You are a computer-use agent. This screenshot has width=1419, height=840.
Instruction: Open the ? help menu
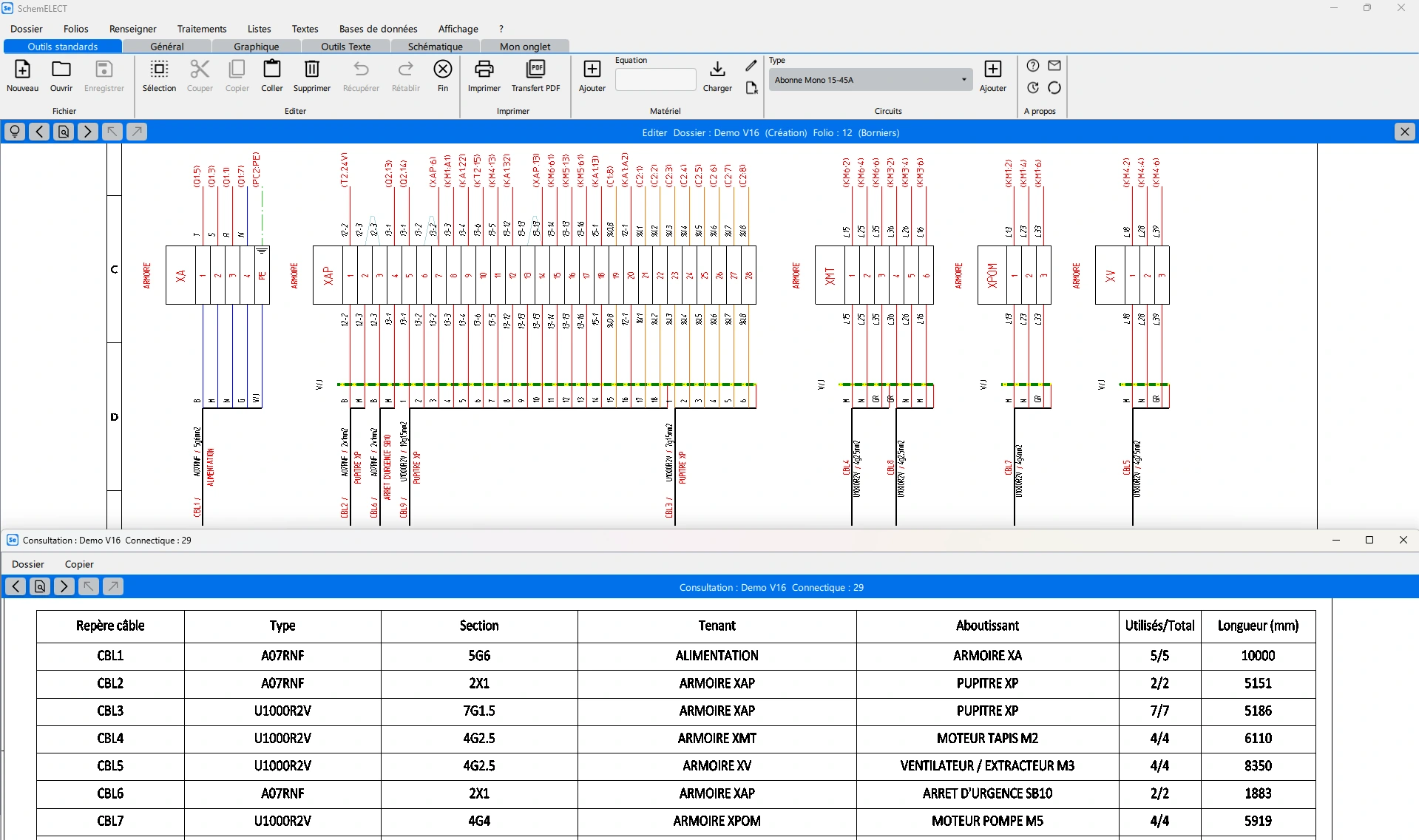(x=501, y=29)
